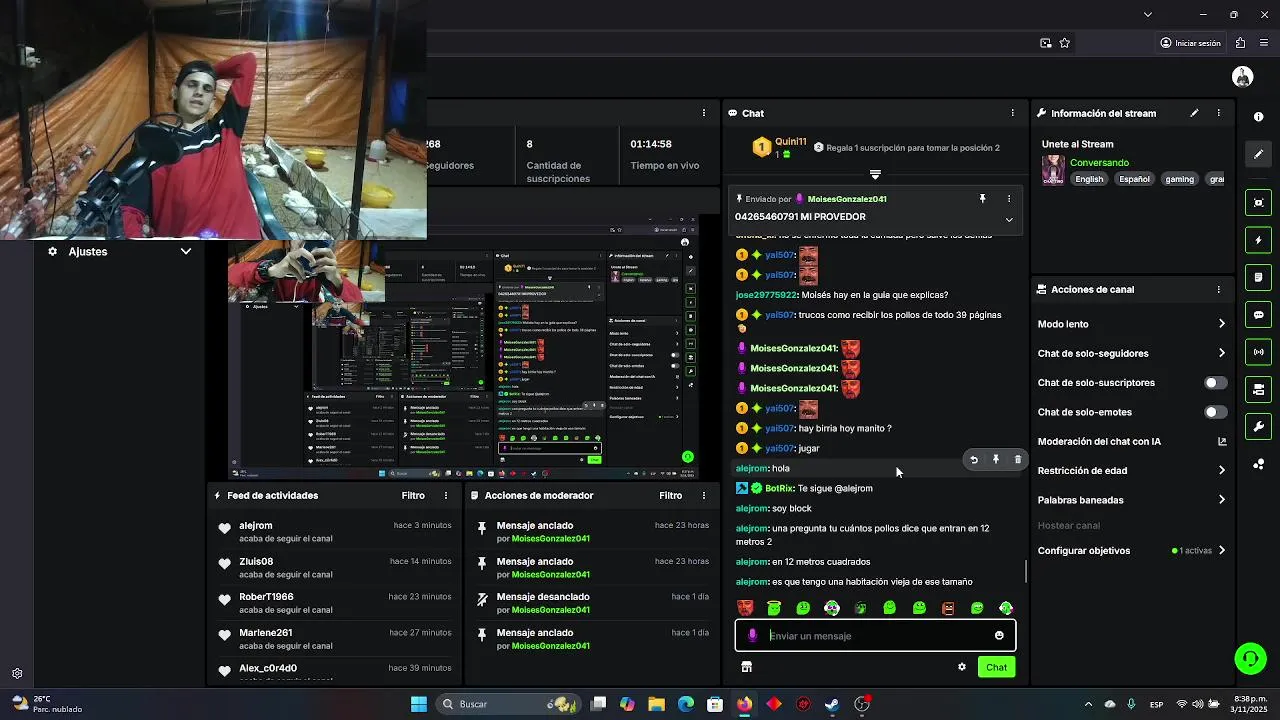This screenshot has width=1280, height=720.
Task: Select RoberT1966 entry in activity feed
Action: tap(335, 603)
